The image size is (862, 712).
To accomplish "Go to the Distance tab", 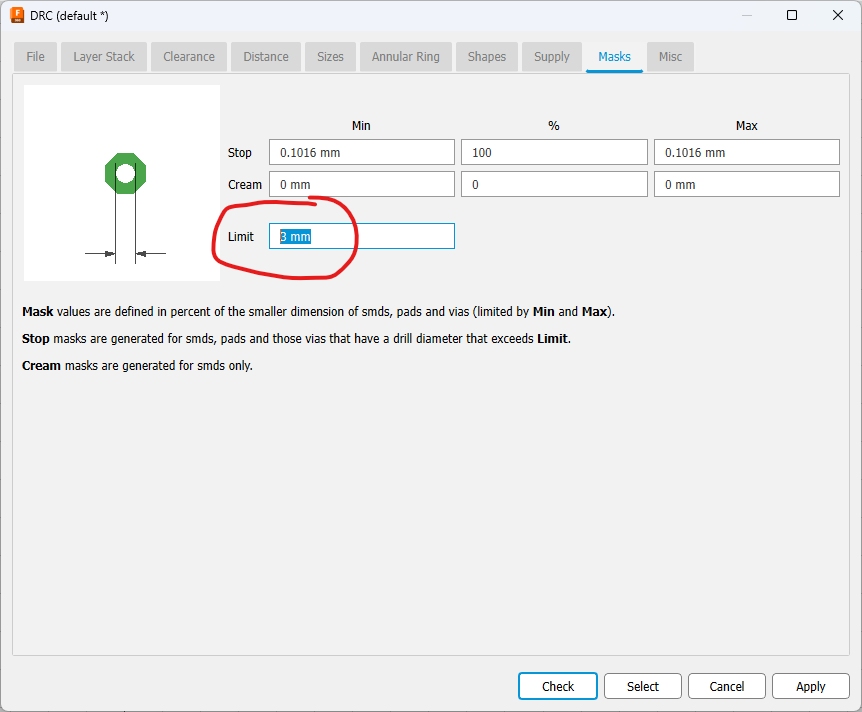I will pos(266,57).
